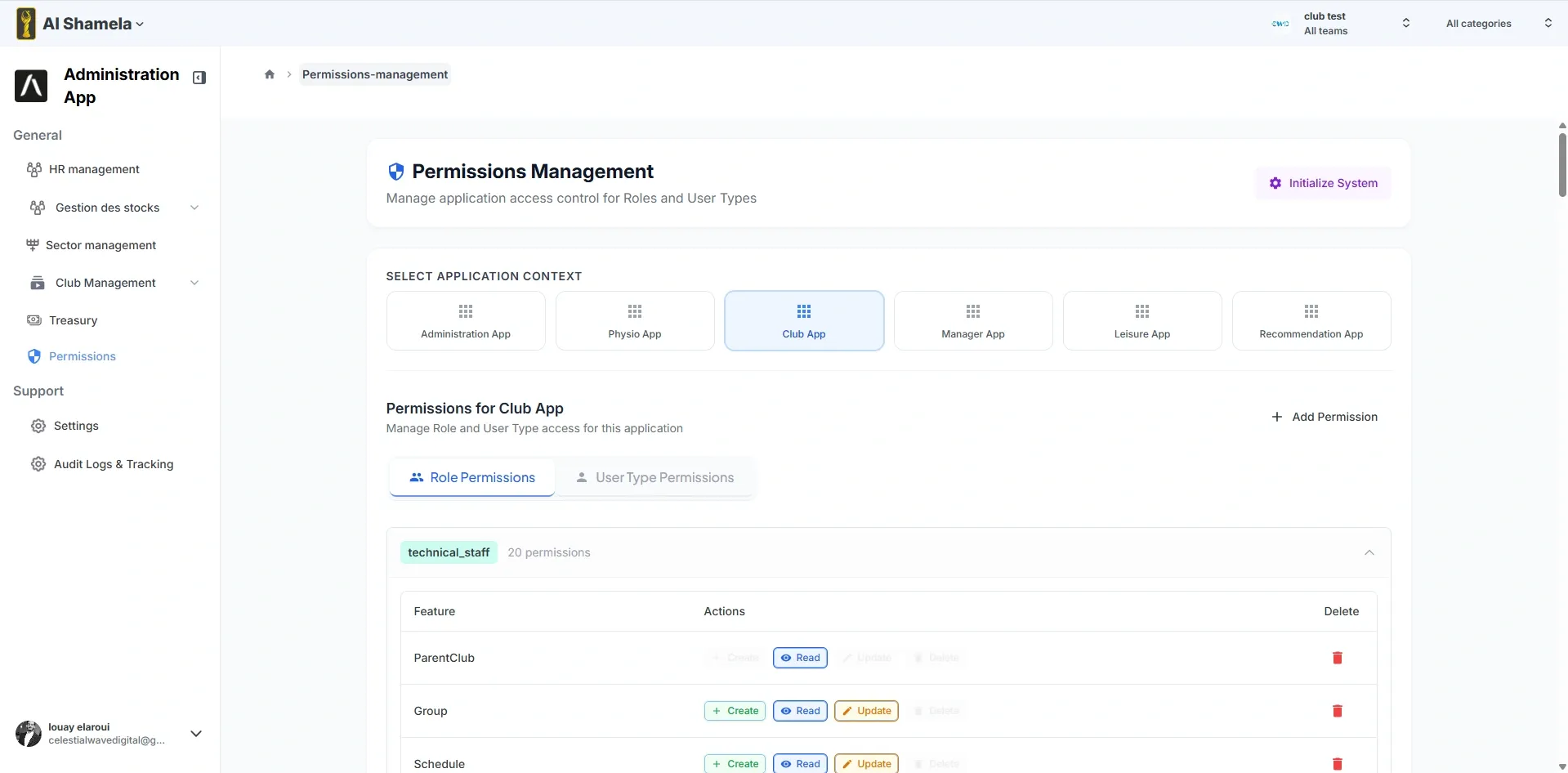The height and width of the screenshot is (773, 1568).
Task: Open the All categories dropdown
Action: click(x=1498, y=23)
